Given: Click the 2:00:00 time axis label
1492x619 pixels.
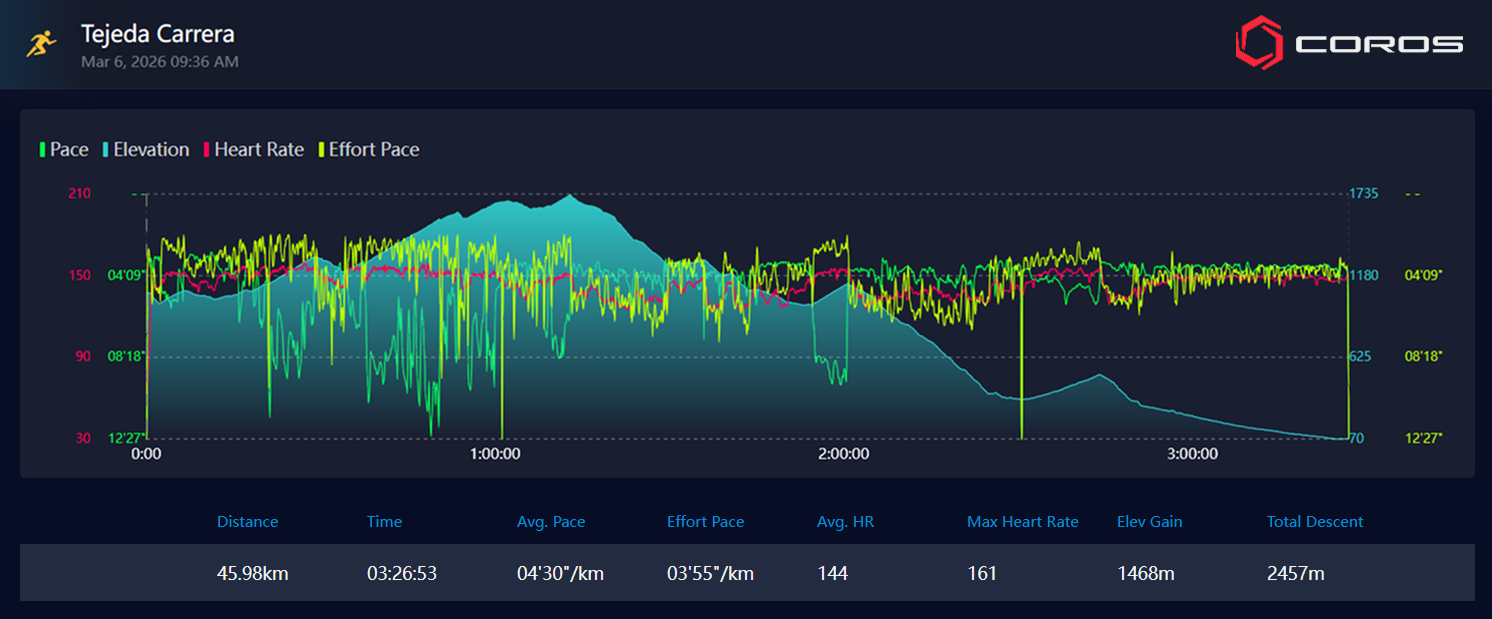Looking at the screenshot, I should [843, 454].
